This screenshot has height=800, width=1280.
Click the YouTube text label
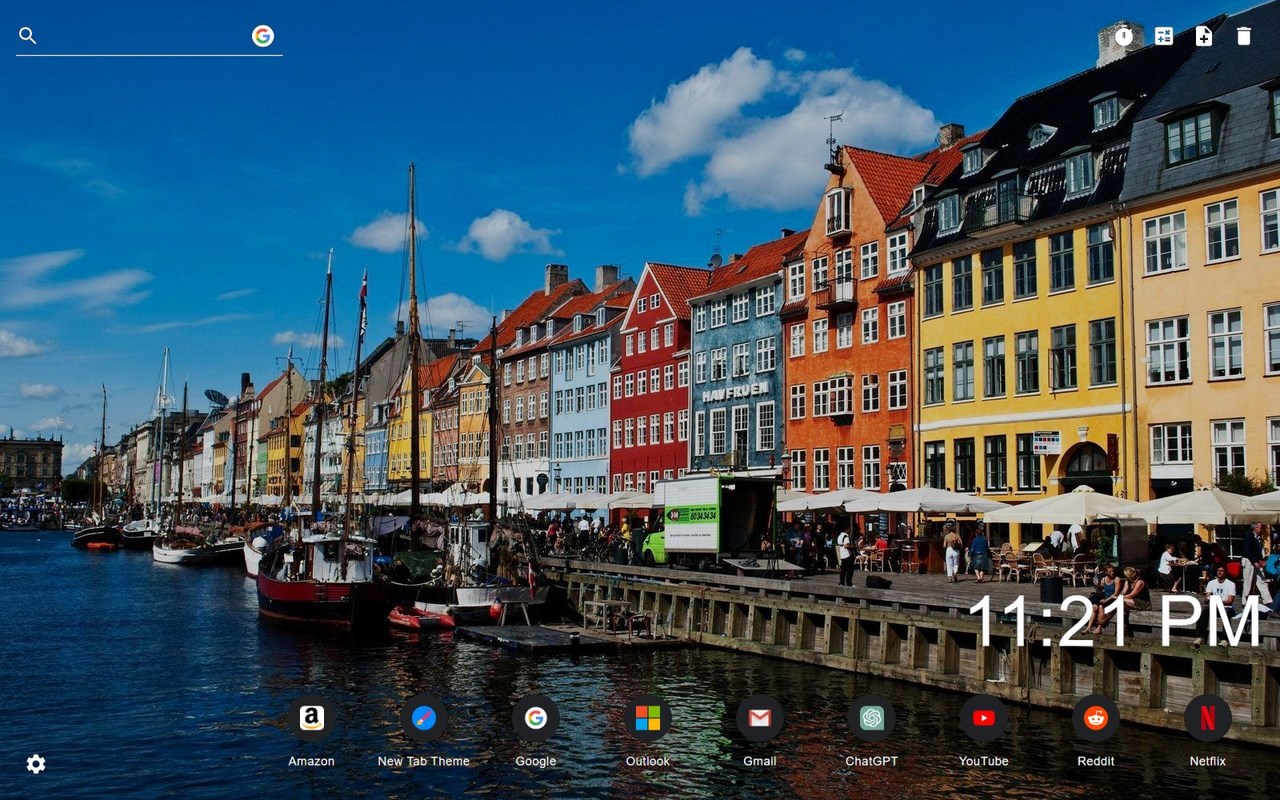tap(984, 761)
